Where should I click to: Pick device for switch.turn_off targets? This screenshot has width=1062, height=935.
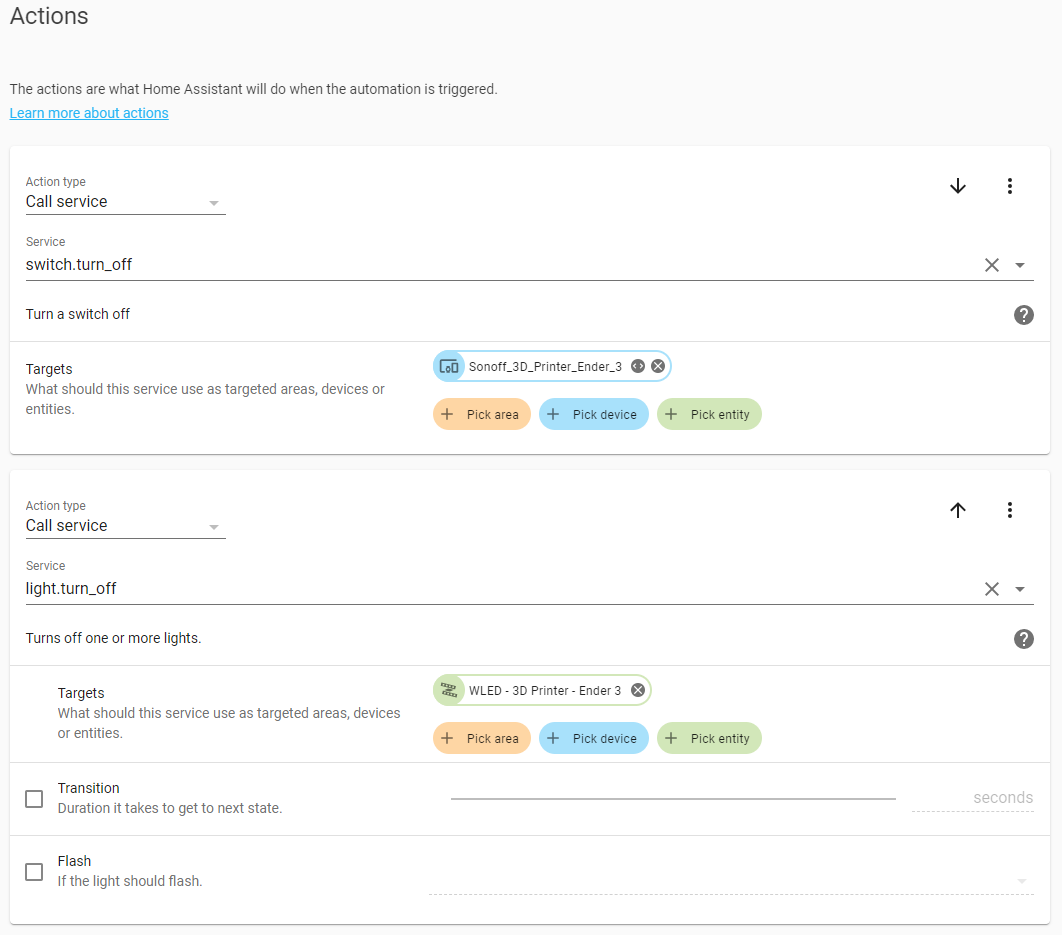593,414
